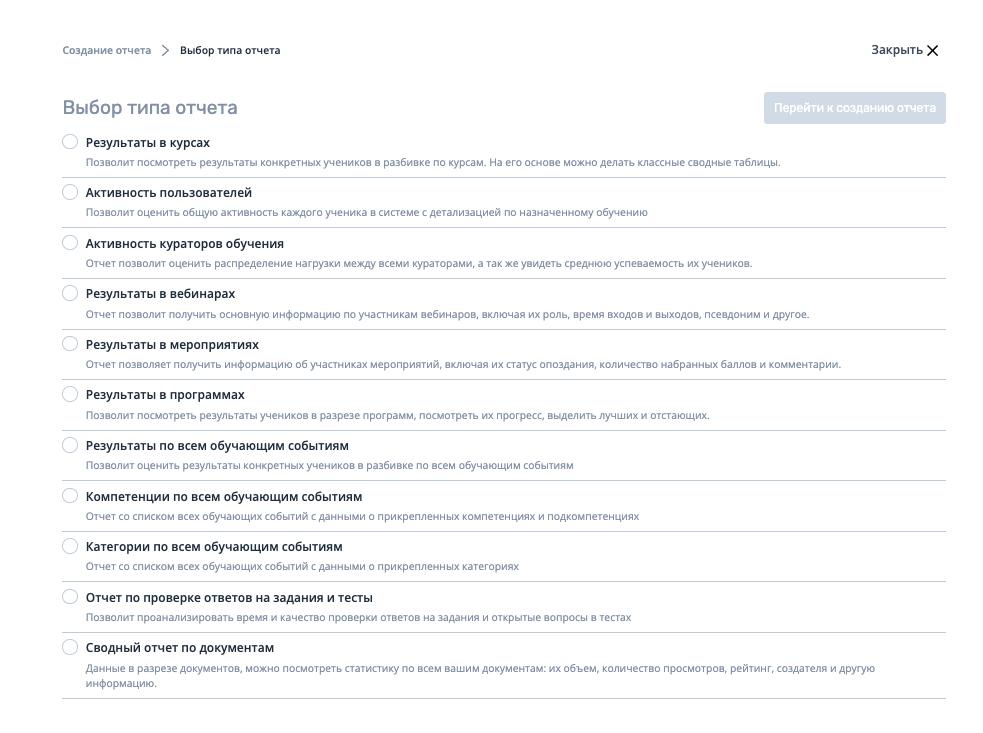Pick 'Компетенции по всем обучающим событиям' radio
The width and height of the screenshot is (983, 733).
pyautogui.click(x=70, y=496)
